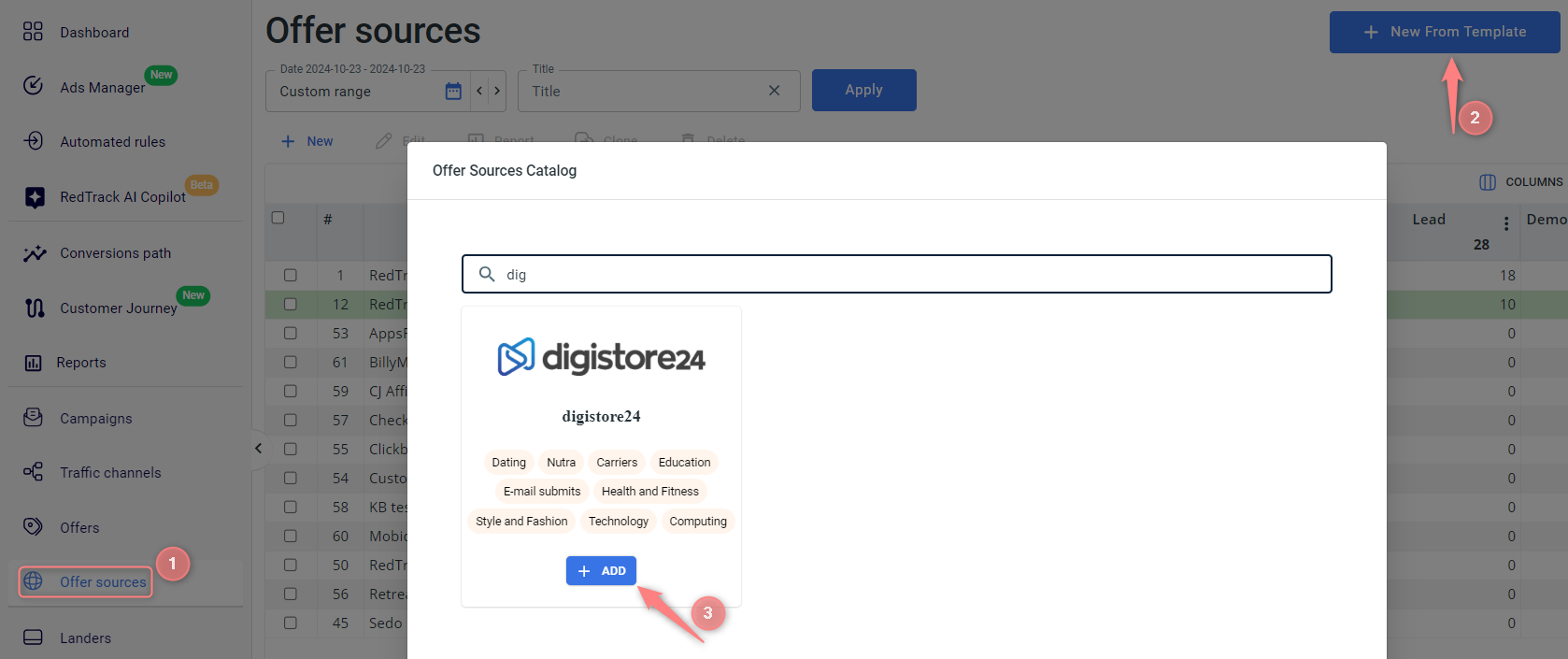1568x659 pixels.
Task: Click the Nutra category tag
Action: tap(561, 463)
